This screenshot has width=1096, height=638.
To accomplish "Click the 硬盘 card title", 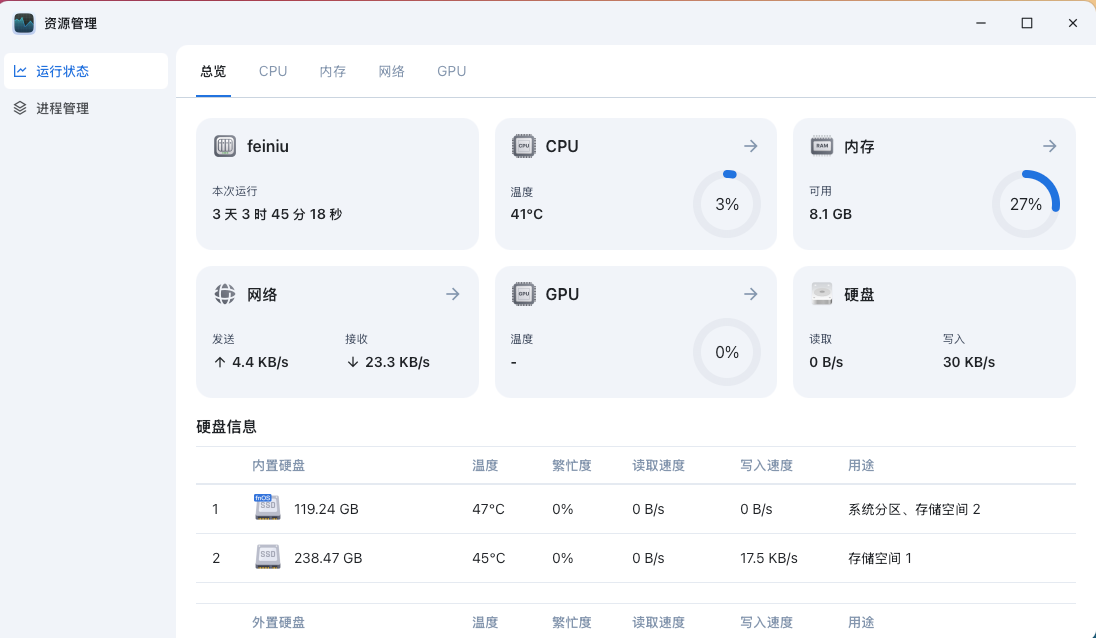I will [x=859, y=295].
